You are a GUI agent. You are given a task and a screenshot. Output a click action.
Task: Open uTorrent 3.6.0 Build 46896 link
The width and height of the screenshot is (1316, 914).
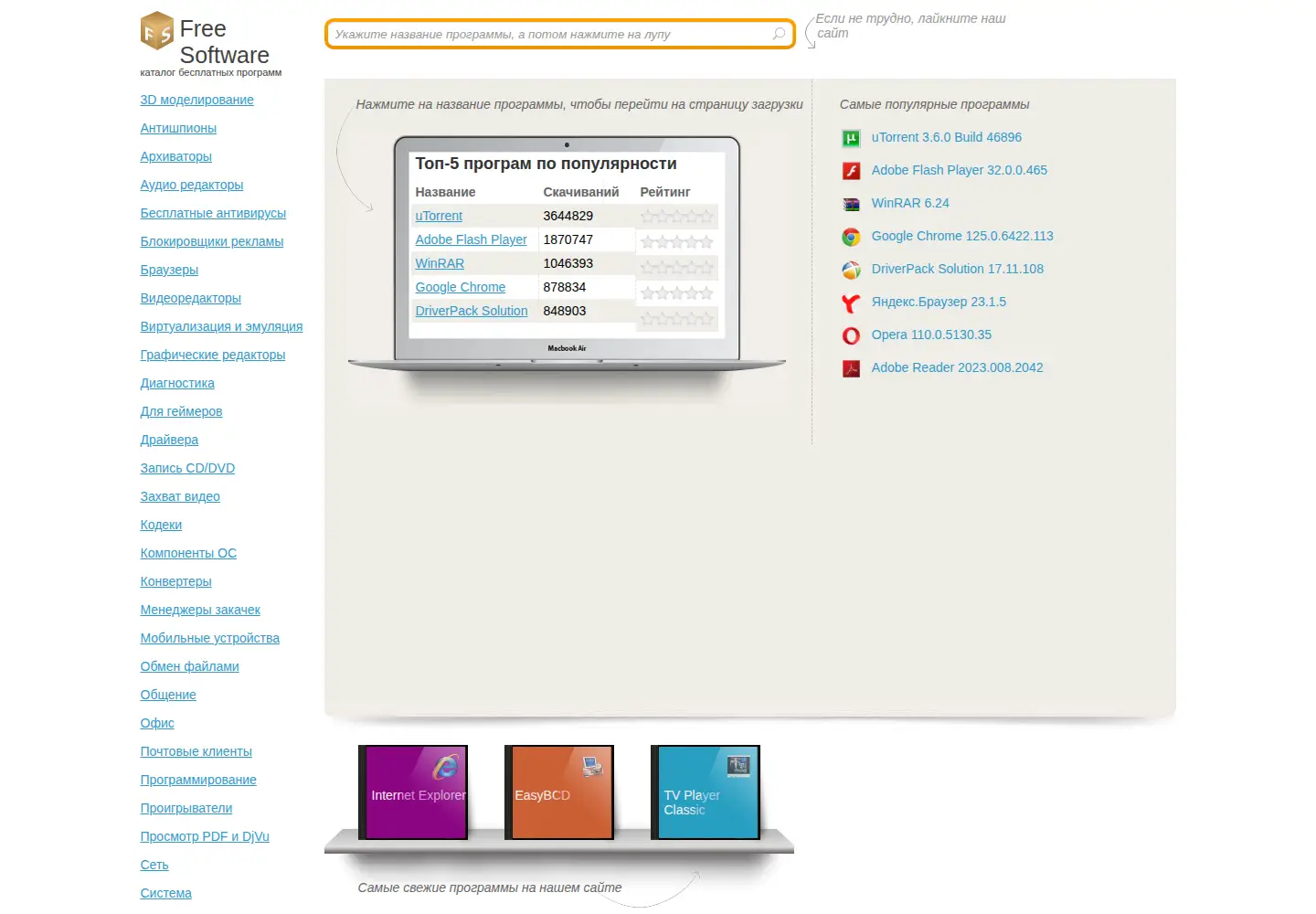coord(947,137)
